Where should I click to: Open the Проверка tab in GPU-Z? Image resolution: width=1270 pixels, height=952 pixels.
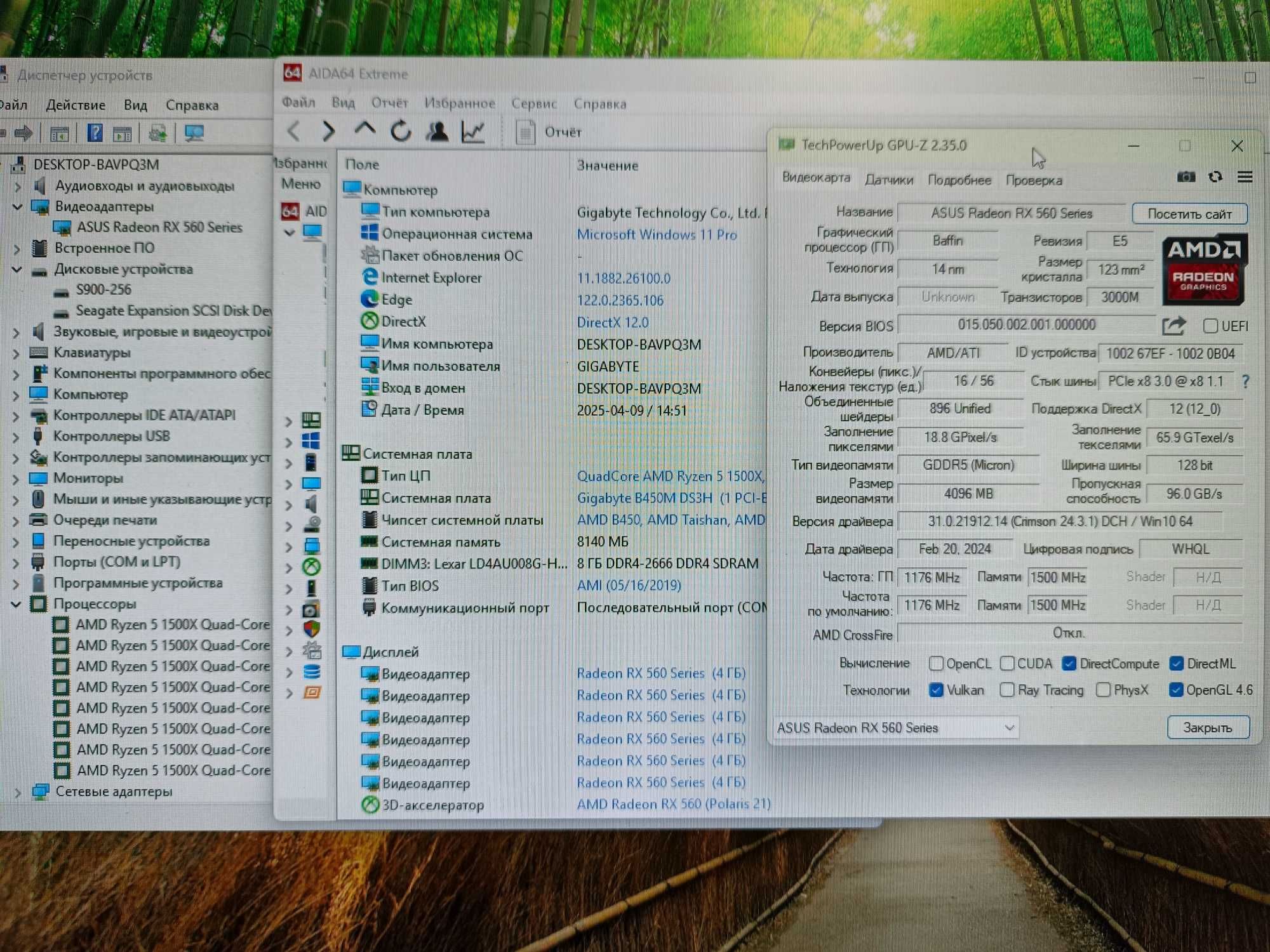point(1034,180)
